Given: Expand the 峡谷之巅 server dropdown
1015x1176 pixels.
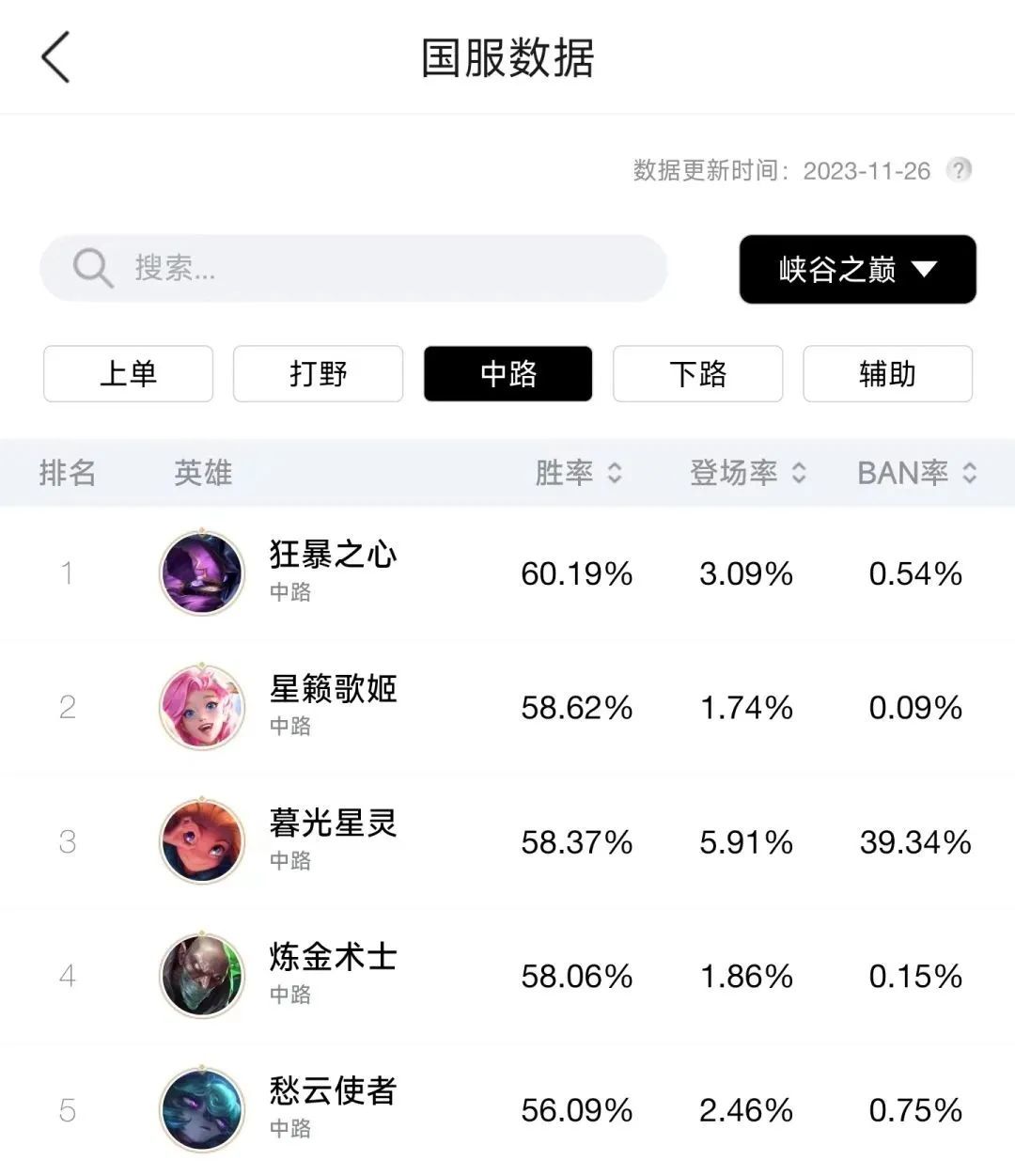Looking at the screenshot, I should click(x=857, y=269).
